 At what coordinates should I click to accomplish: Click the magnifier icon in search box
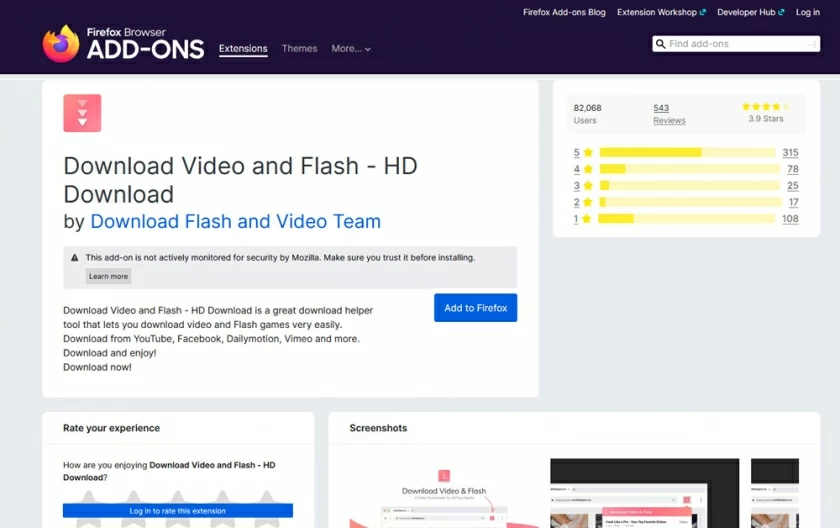tap(661, 44)
